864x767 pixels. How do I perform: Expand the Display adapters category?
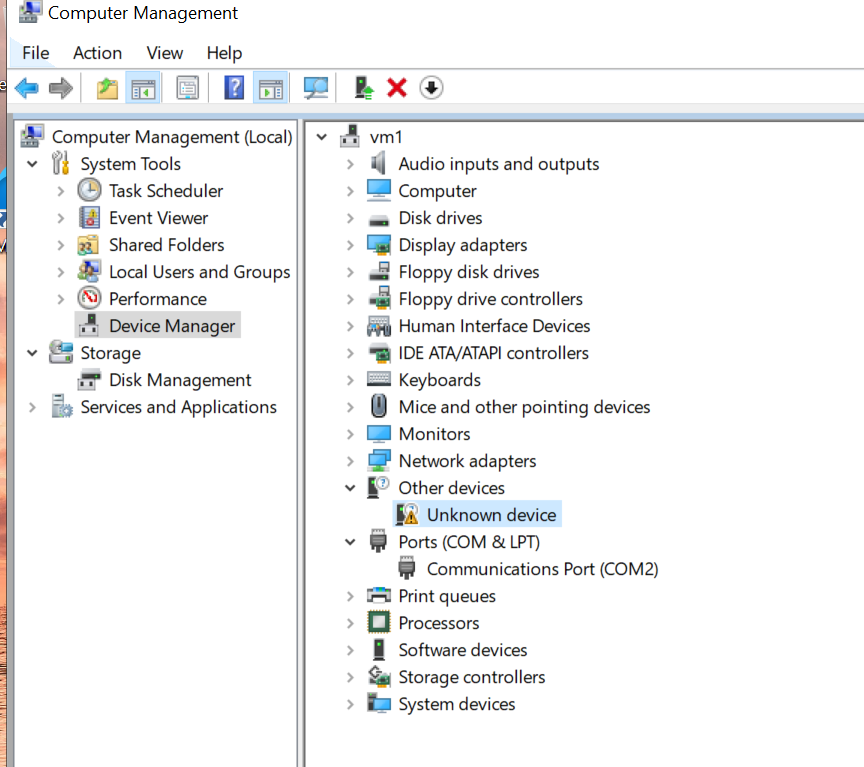tap(350, 245)
